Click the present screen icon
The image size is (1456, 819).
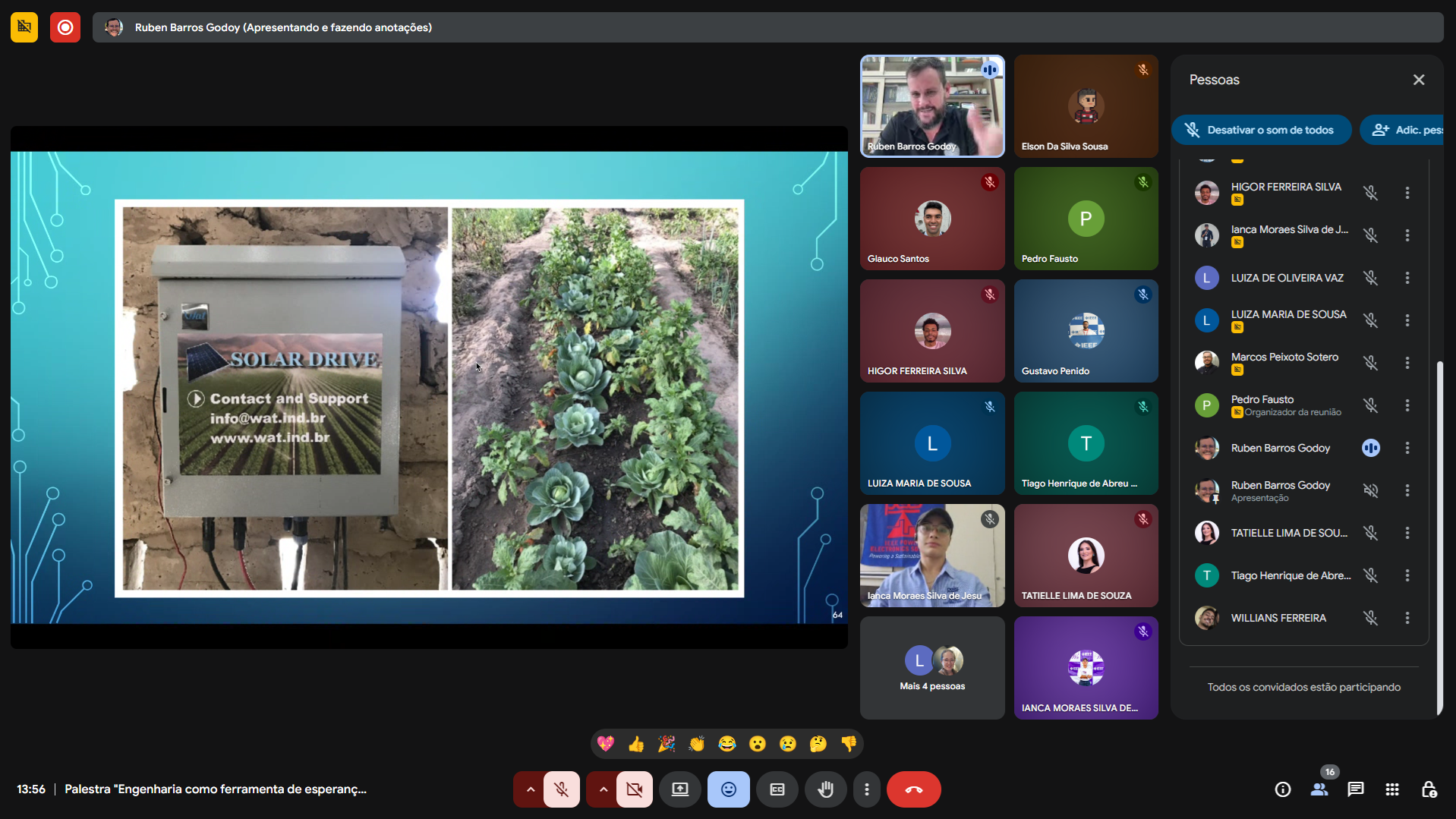coord(679,789)
